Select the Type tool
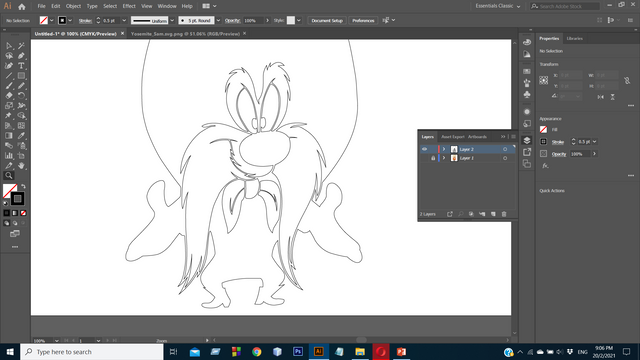The height and width of the screenshot is (360, 640). tap(21, 66)
